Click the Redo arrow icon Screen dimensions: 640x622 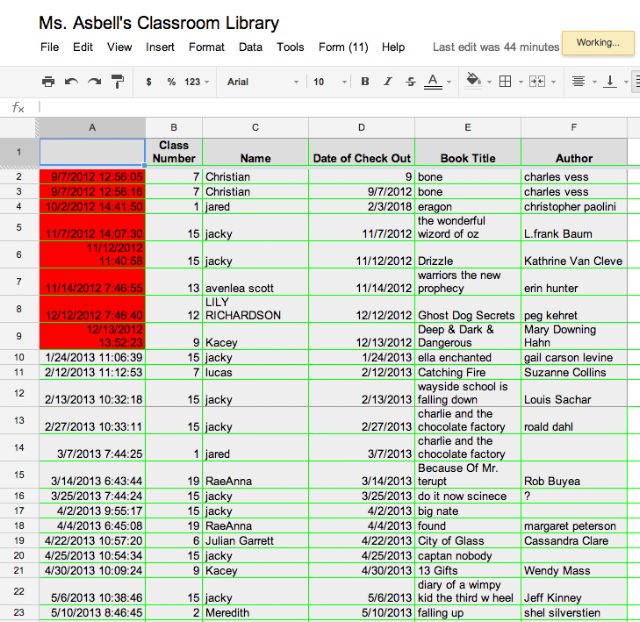point(94,82)
